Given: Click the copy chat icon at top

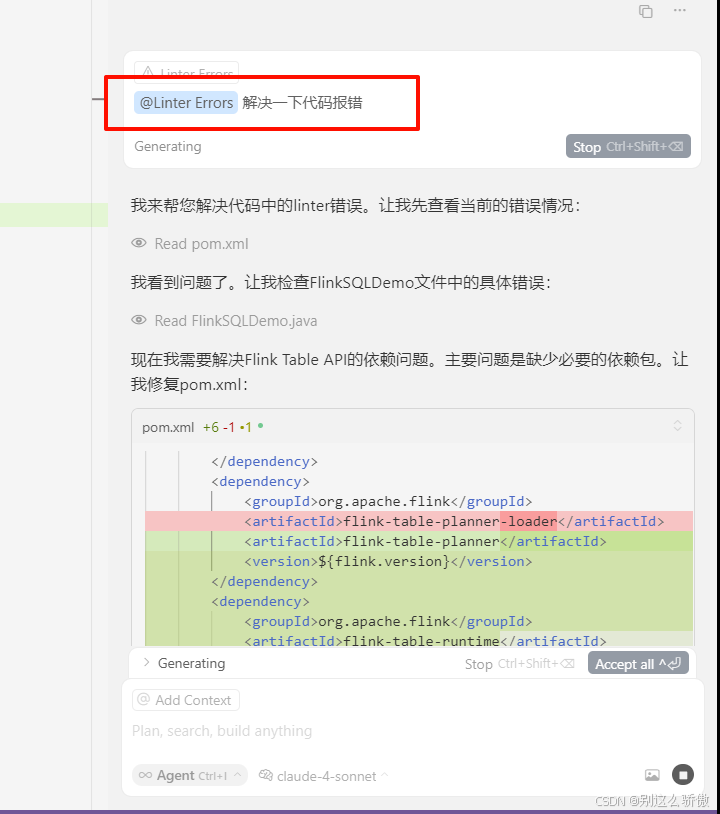Looking at the screenshot, I should tap(646, 11).
